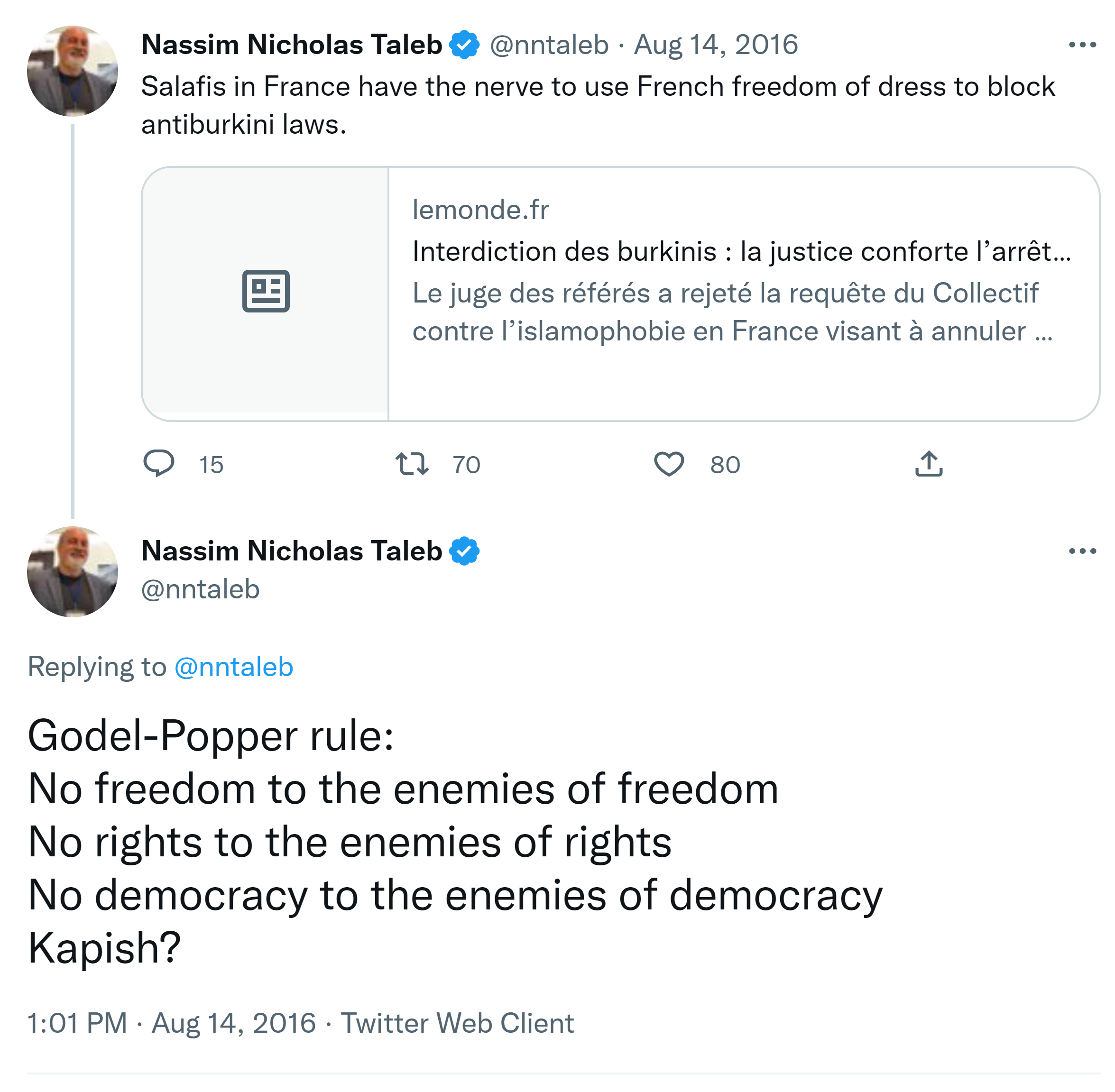The width and height of the screenshot is (1115, 1092).
Task: Click the reply speech bubble icon
Action: click(x=158, y=463)
